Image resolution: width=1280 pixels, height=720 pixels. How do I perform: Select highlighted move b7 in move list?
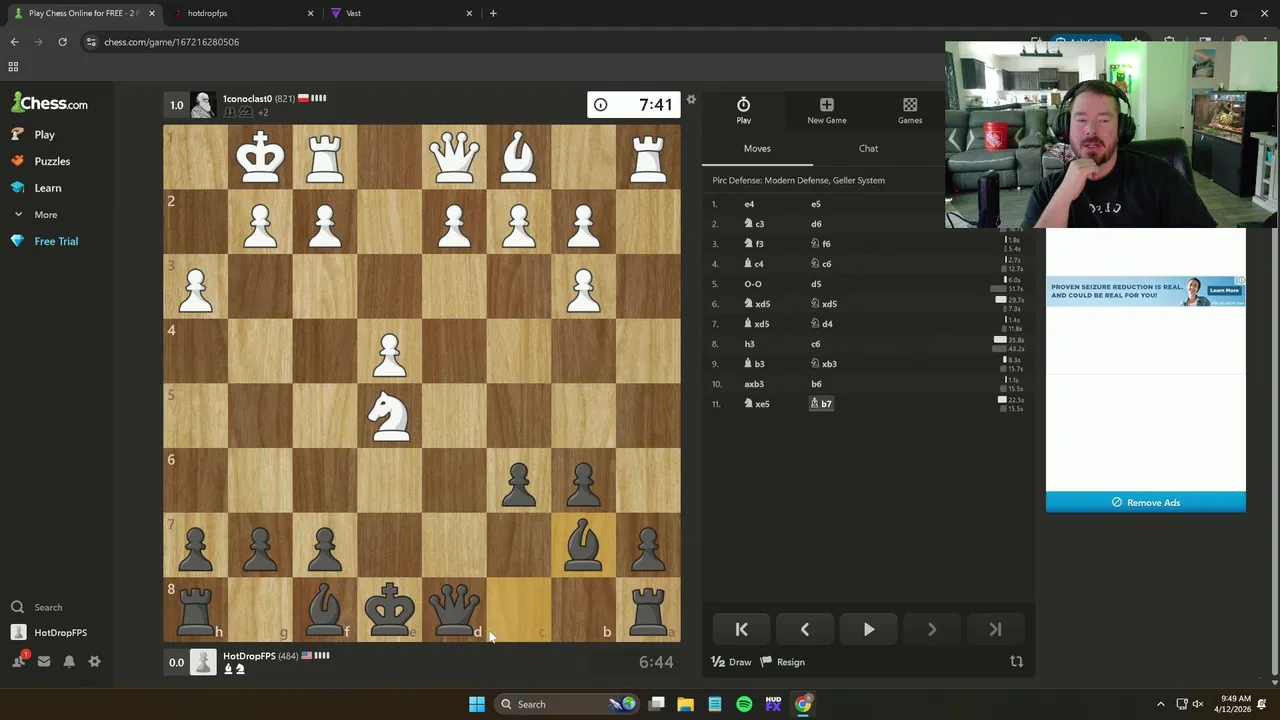821,404
